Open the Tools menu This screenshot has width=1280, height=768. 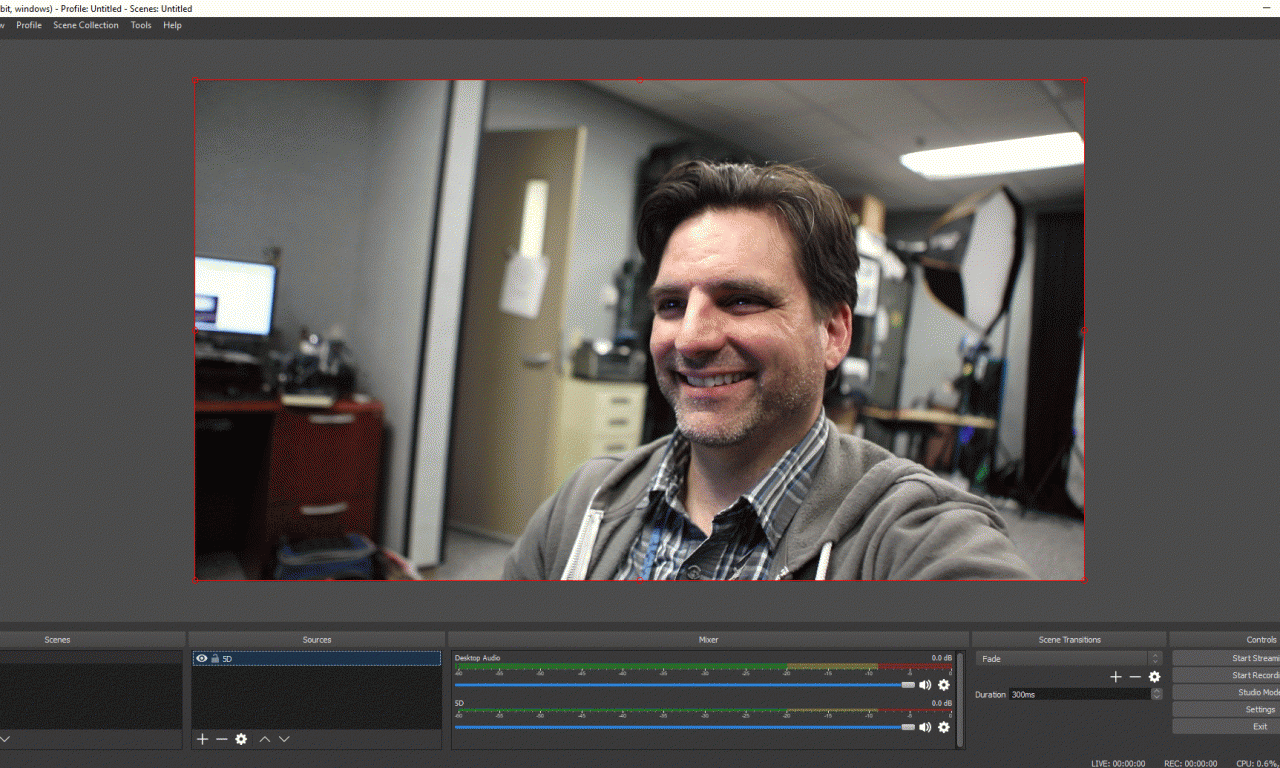[141, 25]
